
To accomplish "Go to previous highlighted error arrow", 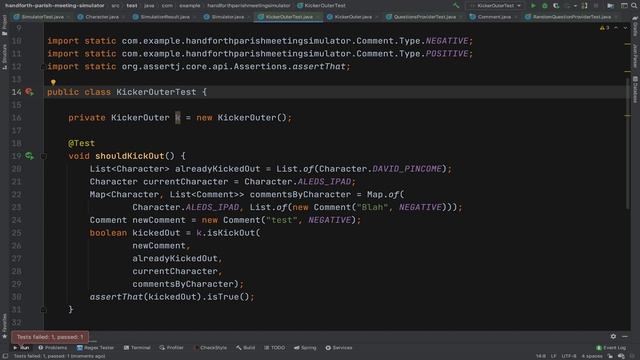I will pyautogui.click(x=616, y=28).
